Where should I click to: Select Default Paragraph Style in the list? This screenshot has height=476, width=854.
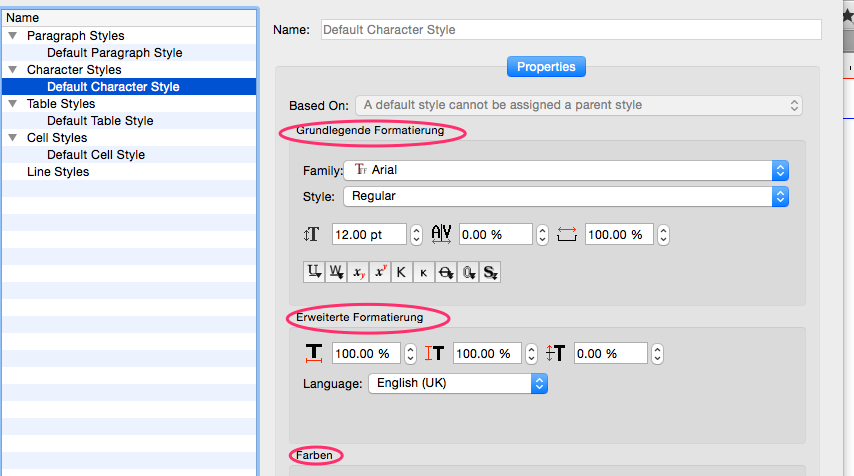[114, 53]
